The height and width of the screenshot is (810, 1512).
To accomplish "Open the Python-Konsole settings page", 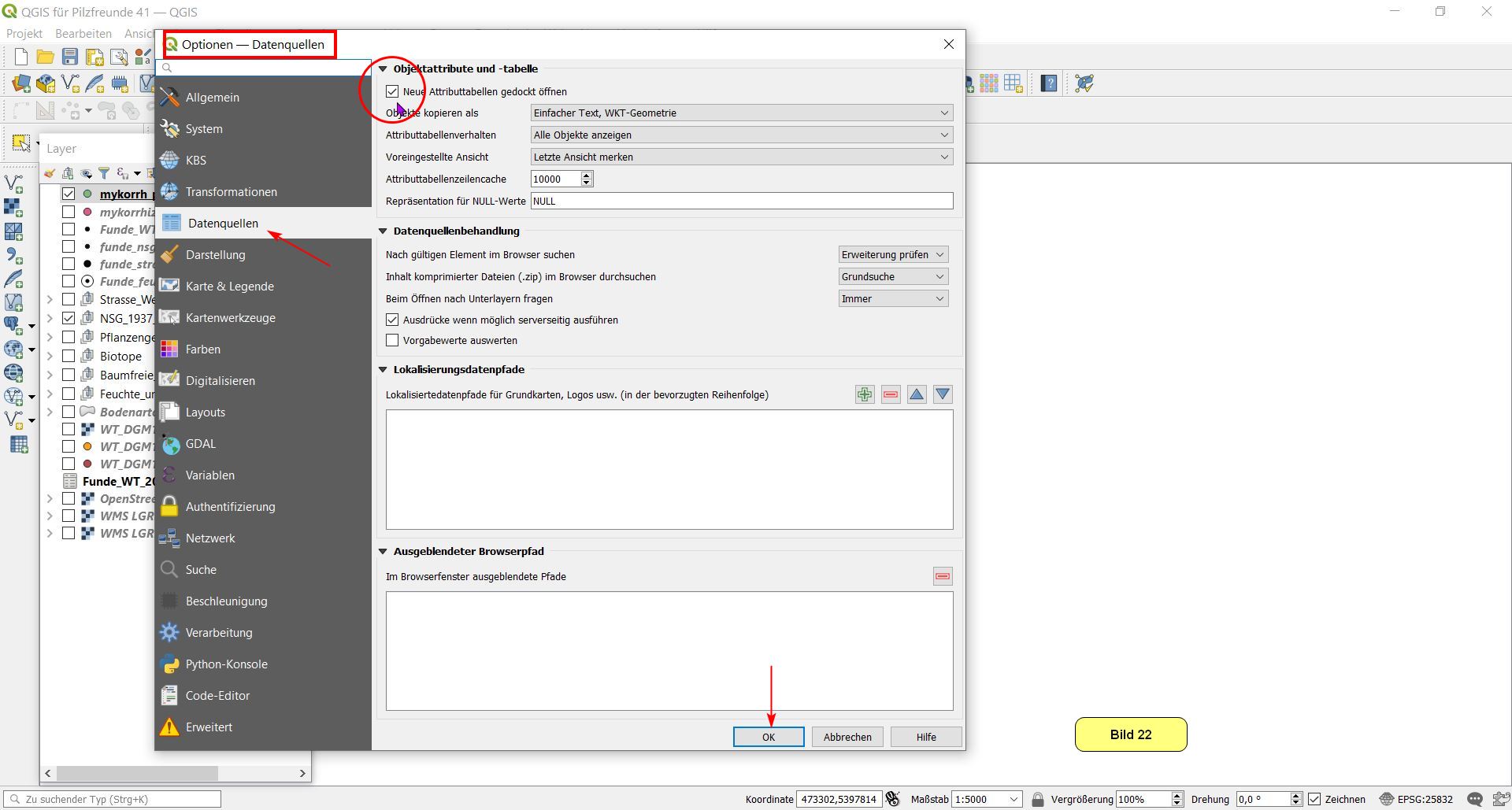I will point(226,664).
